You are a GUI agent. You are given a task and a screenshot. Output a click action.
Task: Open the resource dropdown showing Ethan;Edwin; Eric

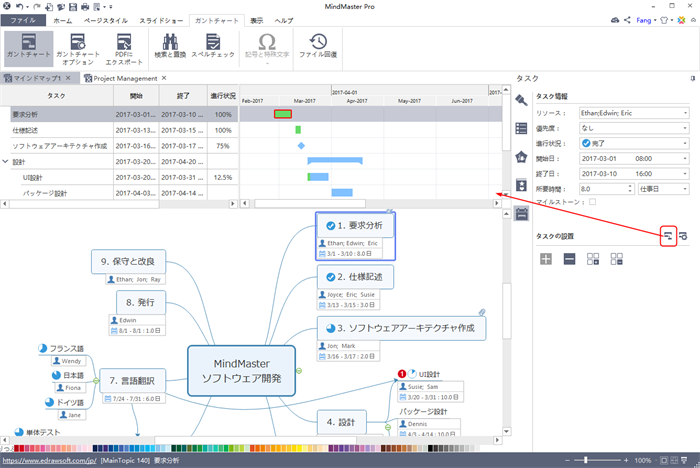coord(635,113)
